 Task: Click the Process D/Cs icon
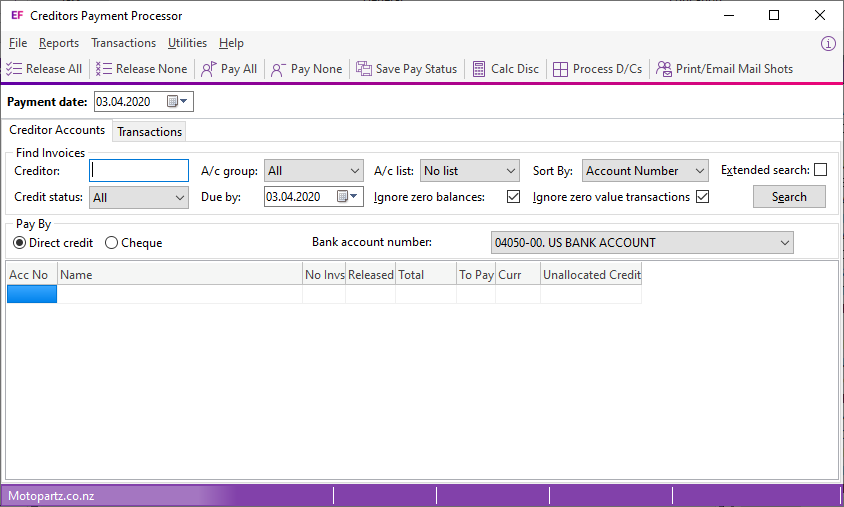point(560,69)
